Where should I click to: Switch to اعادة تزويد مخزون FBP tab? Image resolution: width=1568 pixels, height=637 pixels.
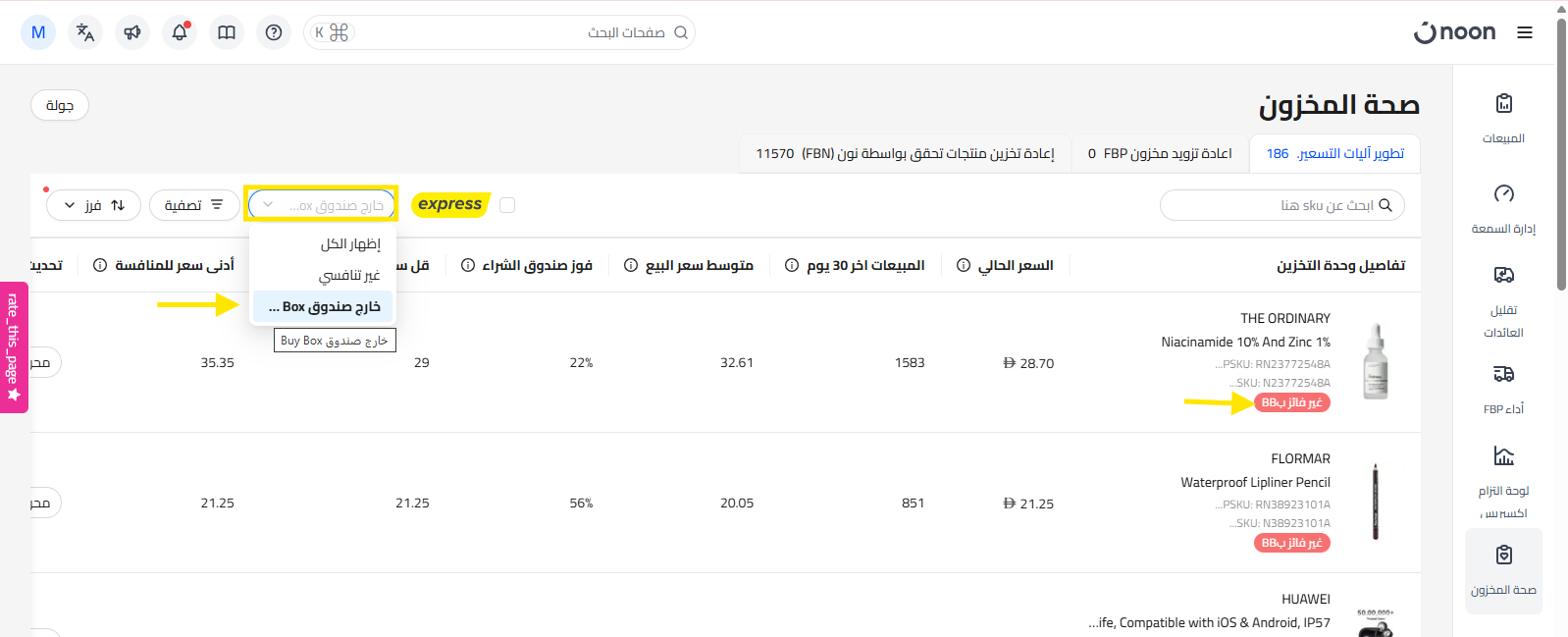(1160, 153)
